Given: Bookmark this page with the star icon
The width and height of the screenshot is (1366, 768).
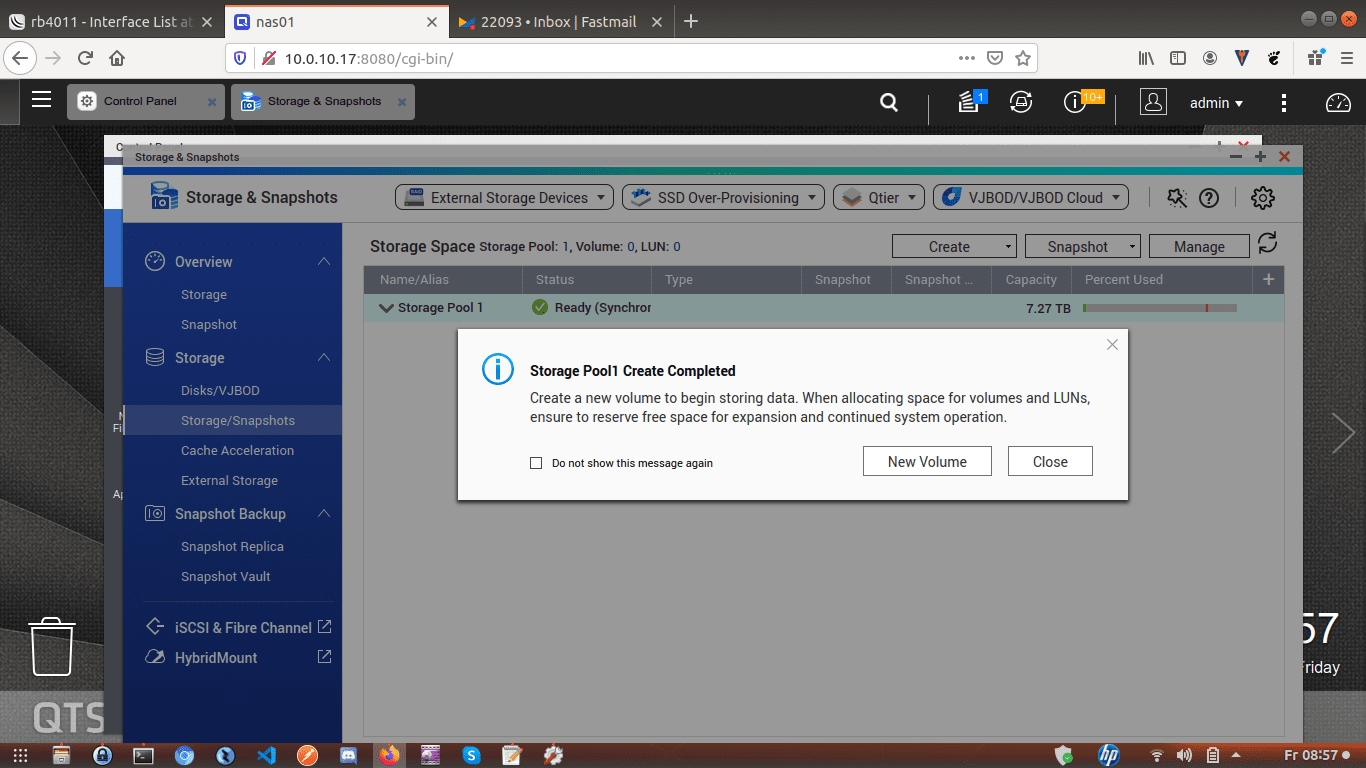Looking at the screenshot, I should (x=1022, y=58).
